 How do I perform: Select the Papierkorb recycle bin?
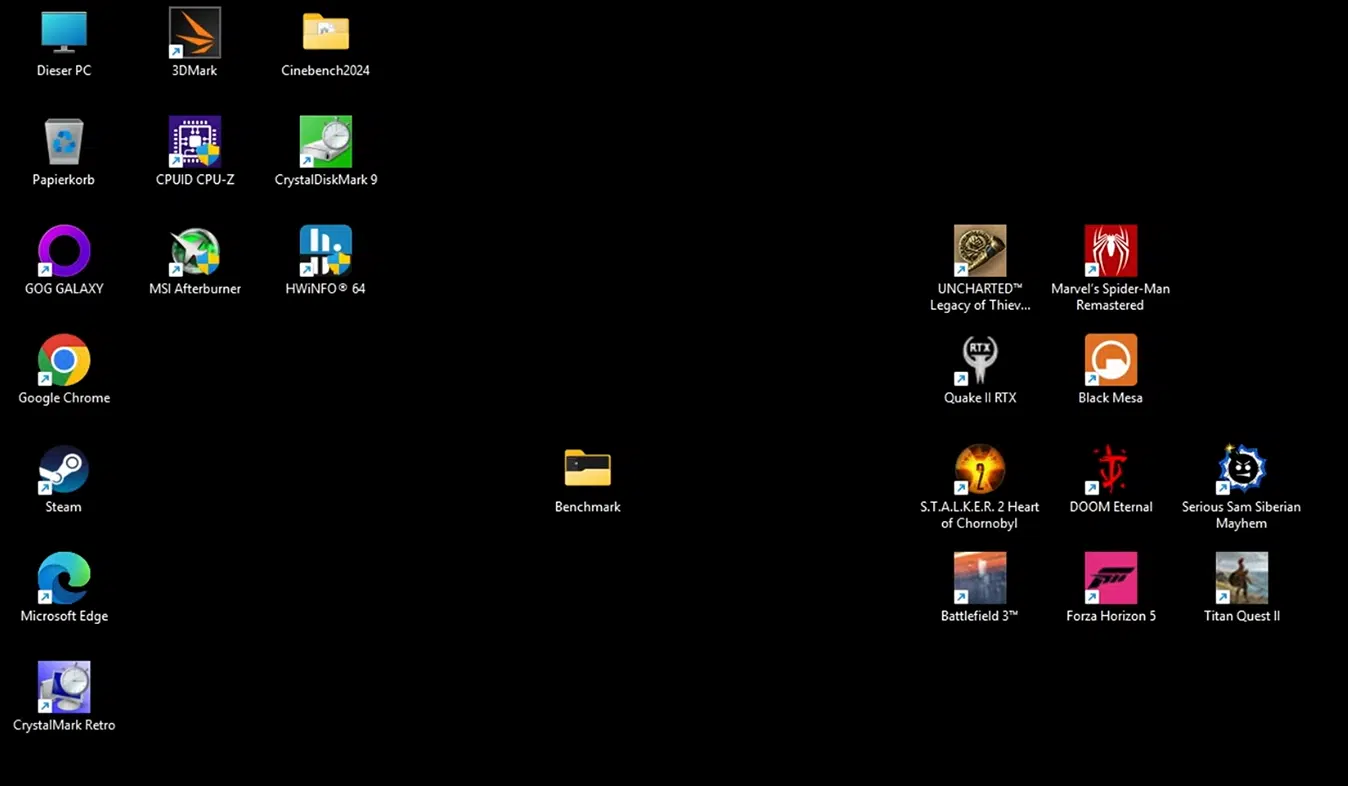click(x=64, y=143)
